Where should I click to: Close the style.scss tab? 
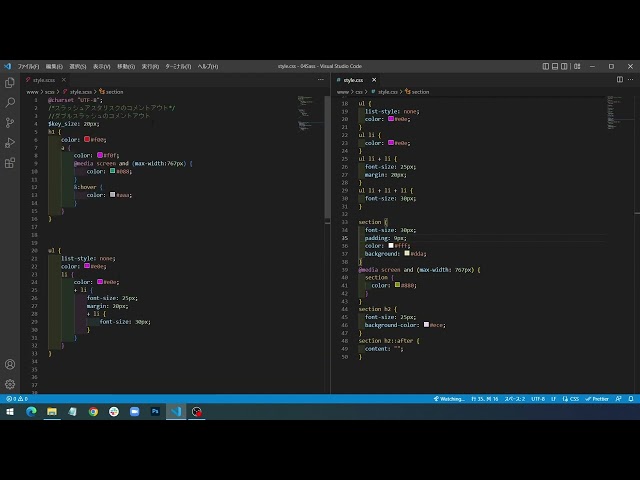click(x=64, y=80)
